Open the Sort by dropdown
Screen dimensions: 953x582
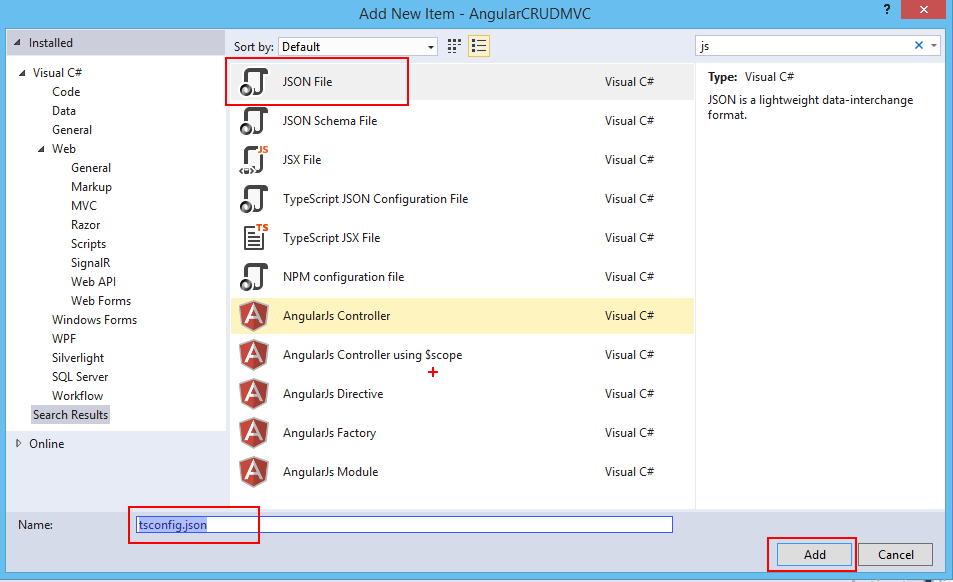(x=432, y=46)
